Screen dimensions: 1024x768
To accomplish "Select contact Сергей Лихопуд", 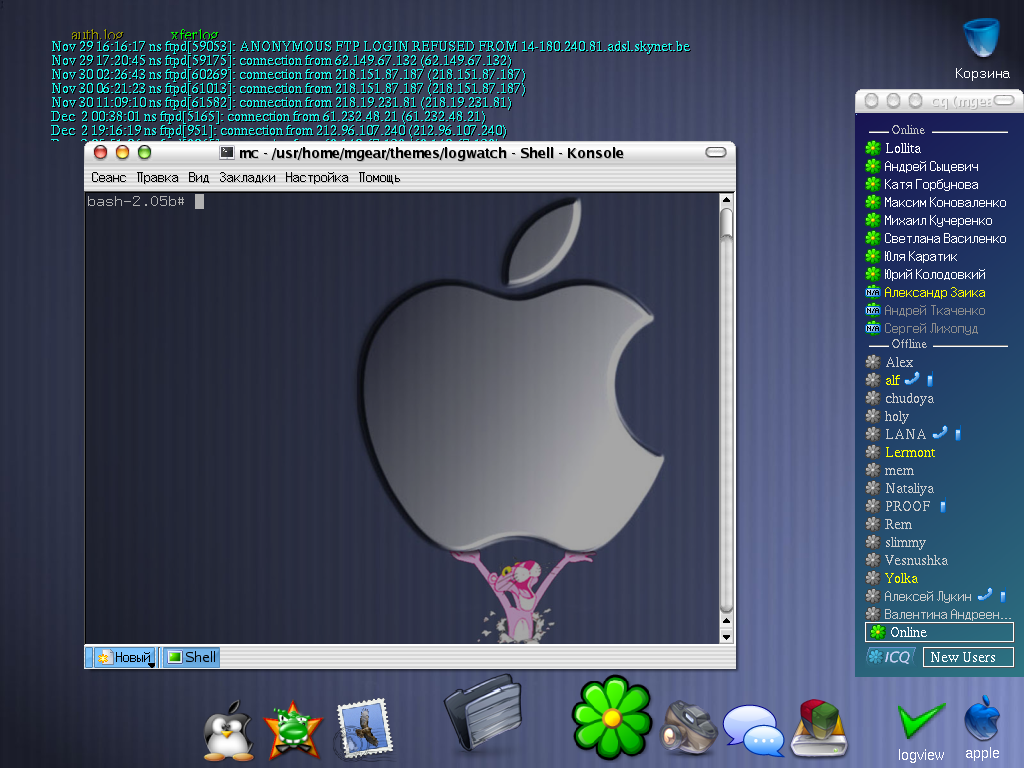I will point(931,328).
